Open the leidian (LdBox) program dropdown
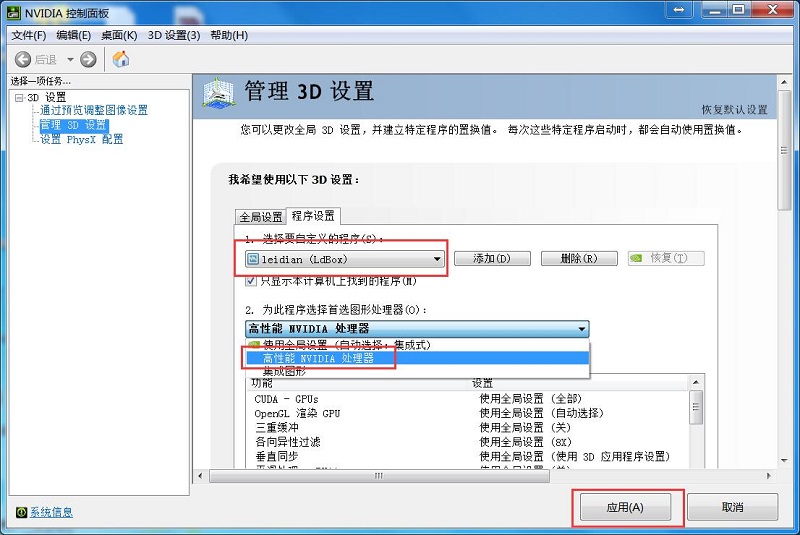 [x=344, y=259]
